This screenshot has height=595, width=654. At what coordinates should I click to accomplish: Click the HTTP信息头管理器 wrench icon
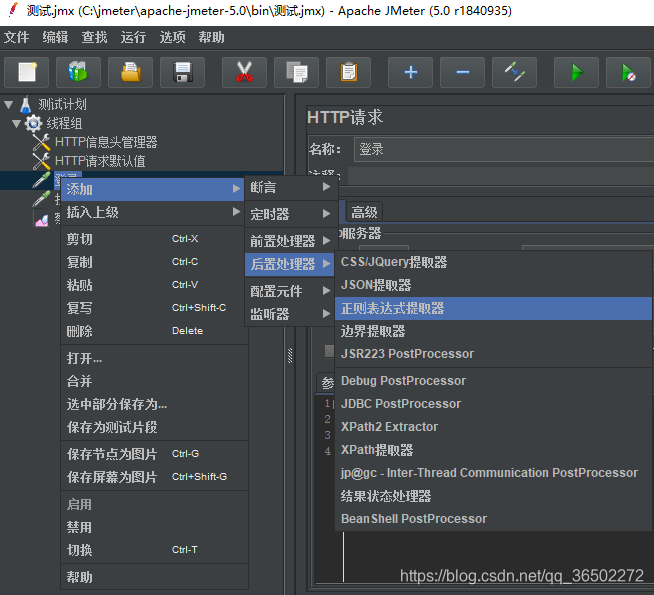[x=41, y=142]
